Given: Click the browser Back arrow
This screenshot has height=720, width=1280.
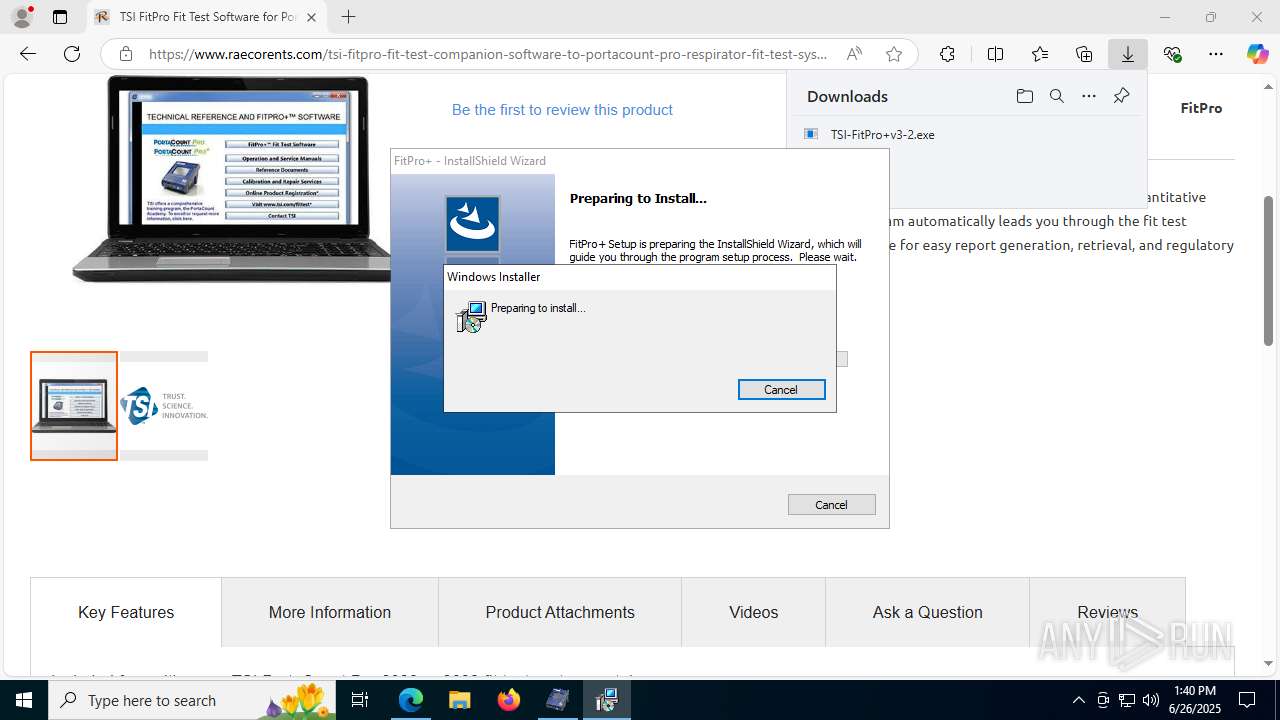Looking at the screenshot, I should tap(28, 54).
